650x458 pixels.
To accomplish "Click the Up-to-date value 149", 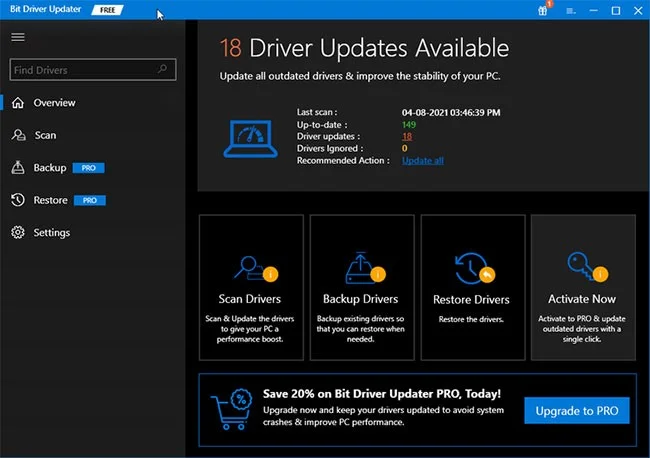I will [x=409, y=124].
